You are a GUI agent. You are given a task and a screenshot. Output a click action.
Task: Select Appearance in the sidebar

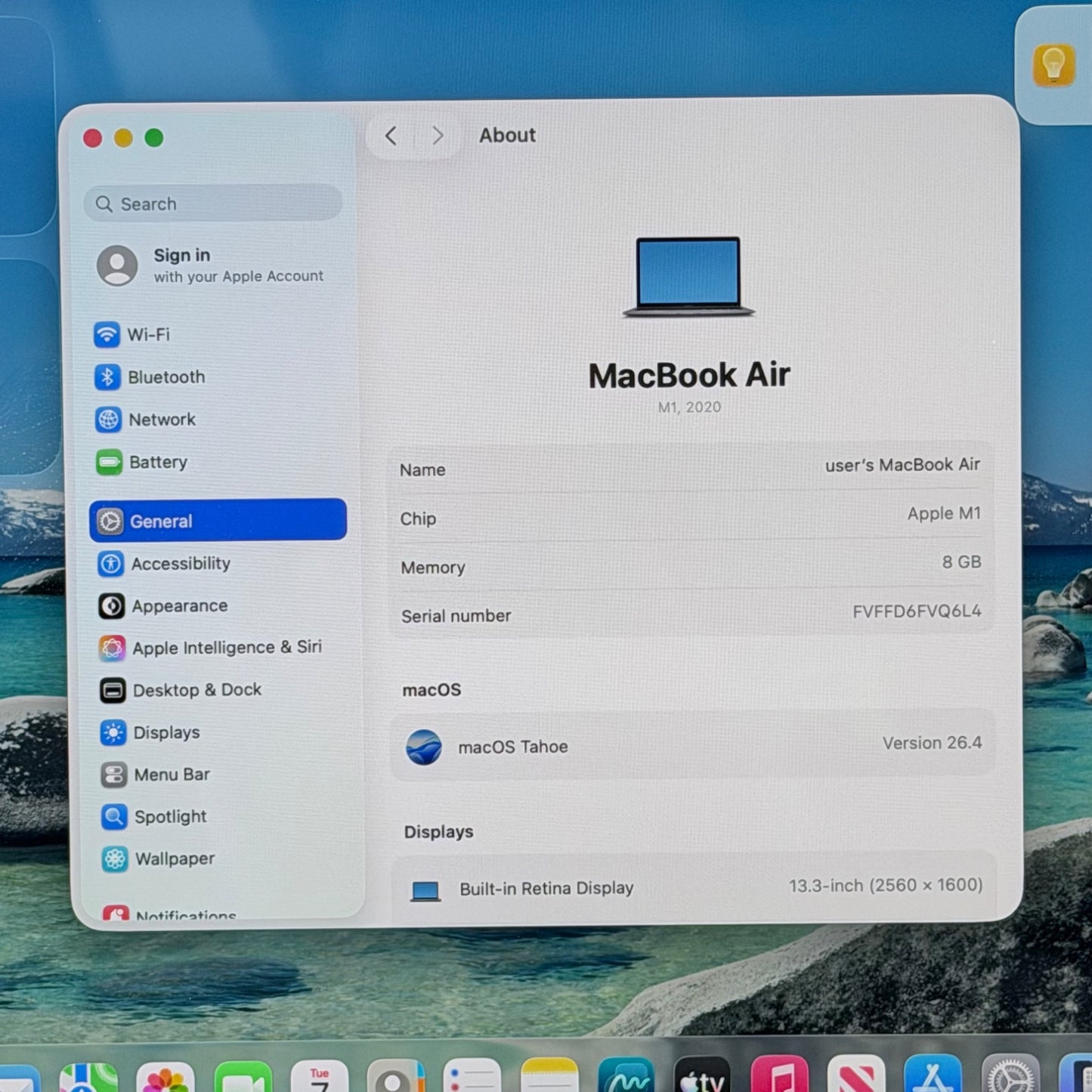coord(179,606)
